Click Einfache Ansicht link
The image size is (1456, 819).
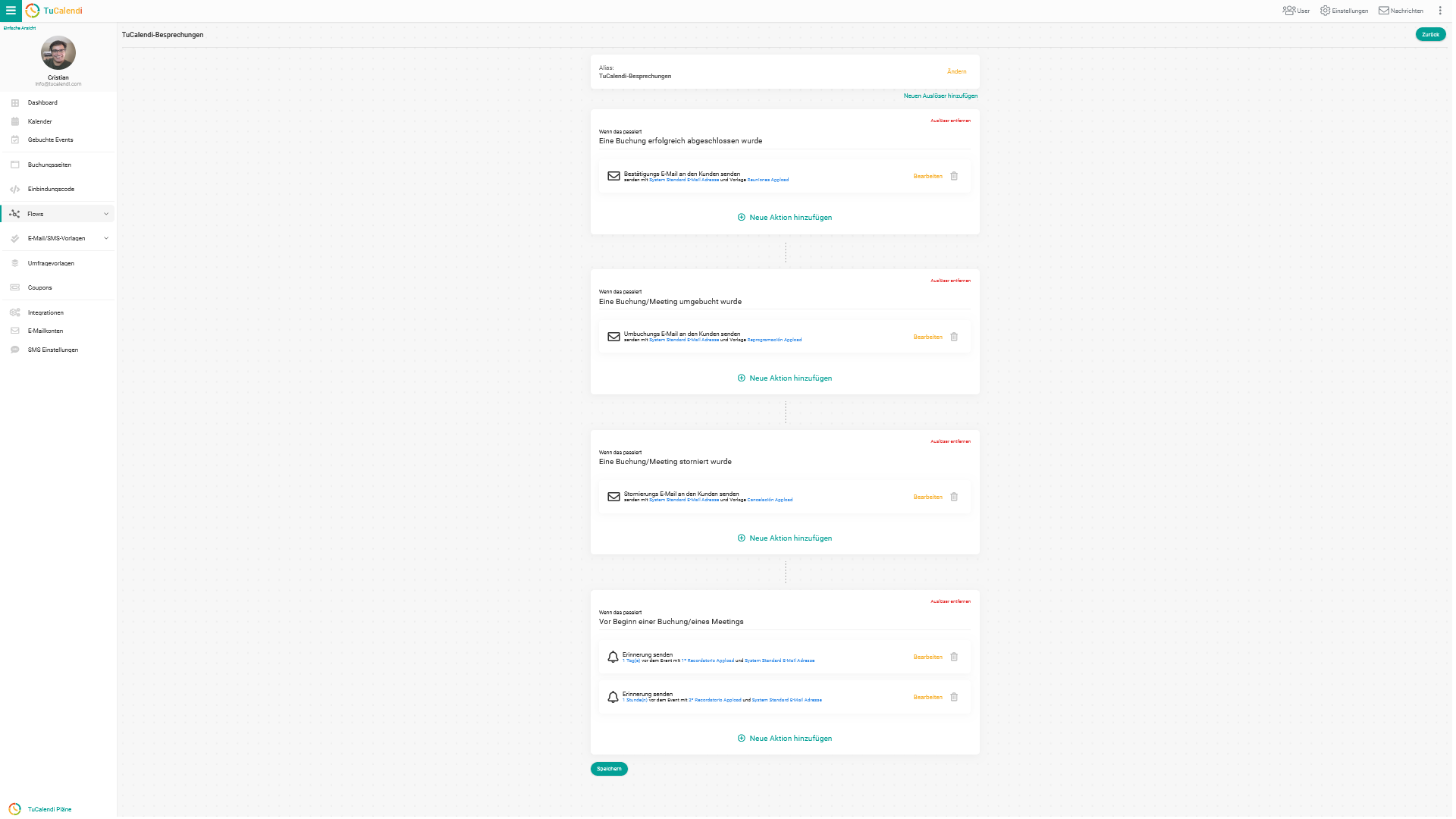[20, 28]
